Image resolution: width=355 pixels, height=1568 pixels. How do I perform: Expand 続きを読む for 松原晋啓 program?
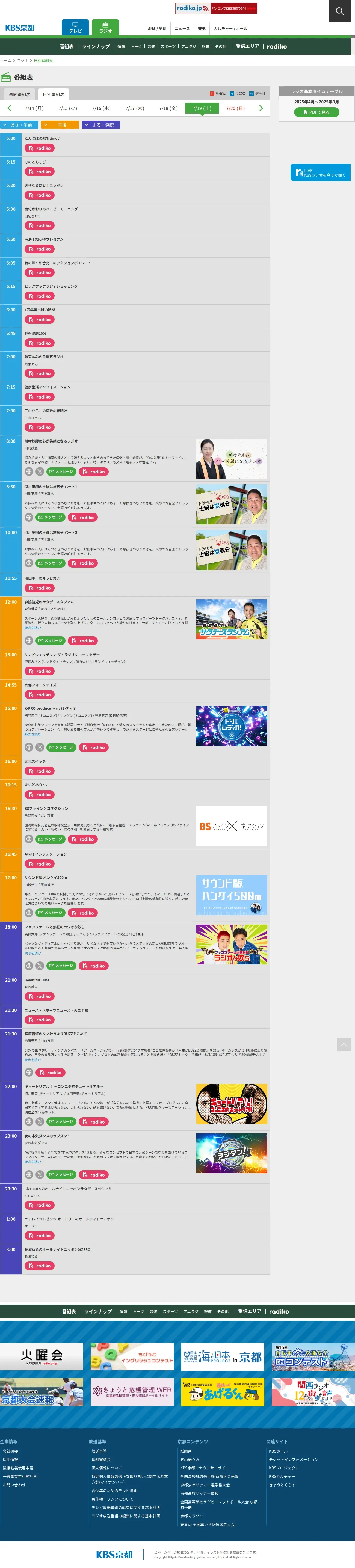coord(32,1060)
